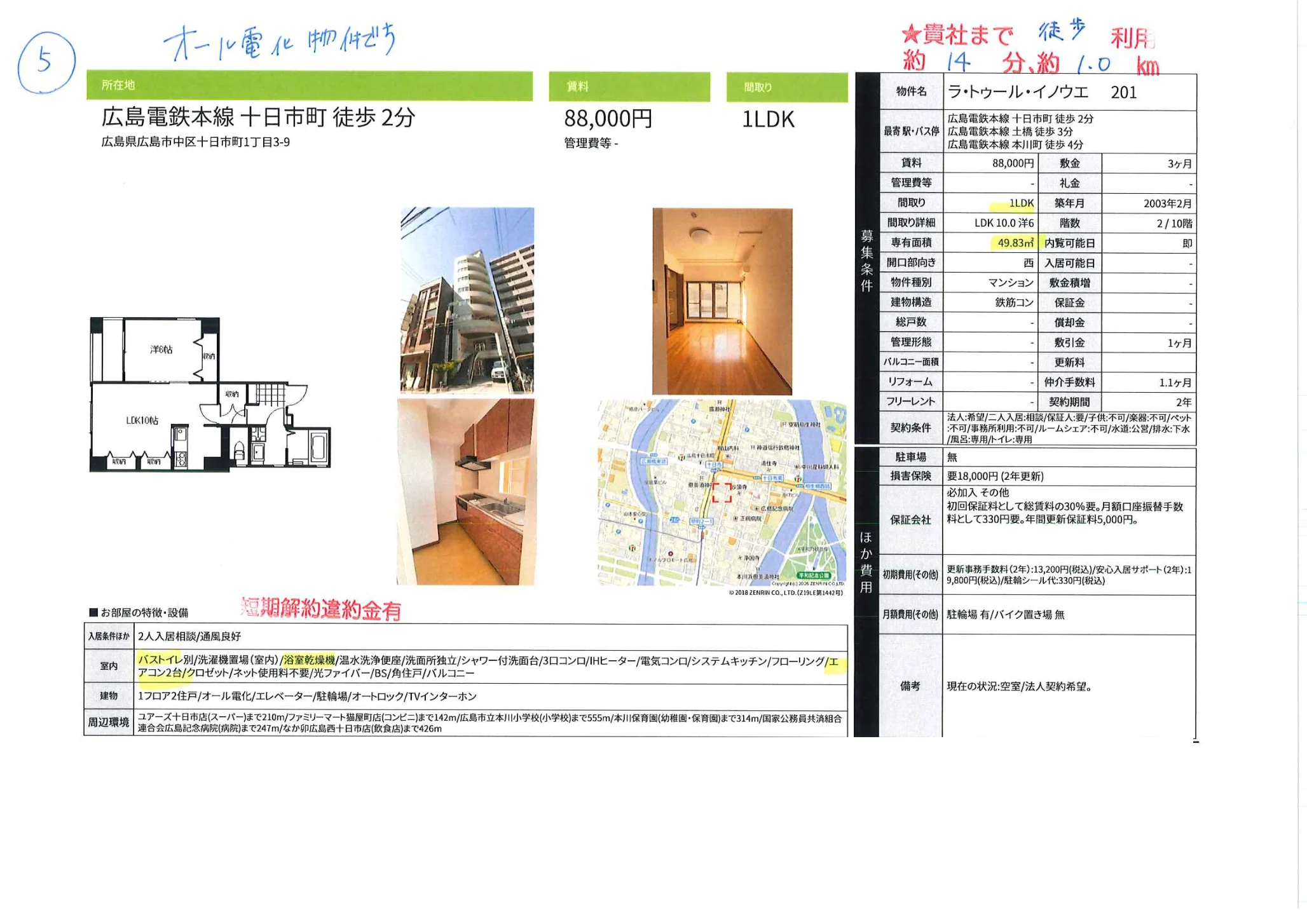This screenshot has width=1307, height=924.
Task: Click the red location marker on map
Action: pyautogui.click(x=722, y=493)
